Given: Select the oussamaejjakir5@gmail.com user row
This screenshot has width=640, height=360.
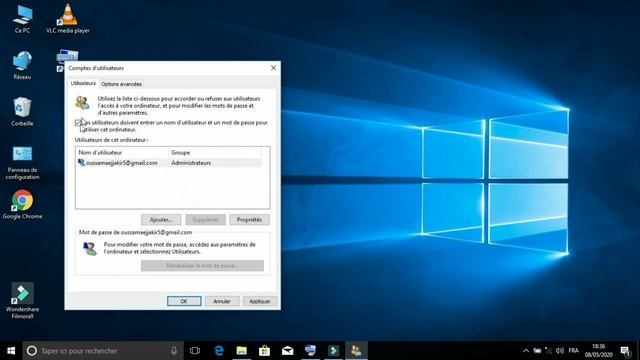Looking at the screenshot, I should pyautogui.click(x=169, y=163).
